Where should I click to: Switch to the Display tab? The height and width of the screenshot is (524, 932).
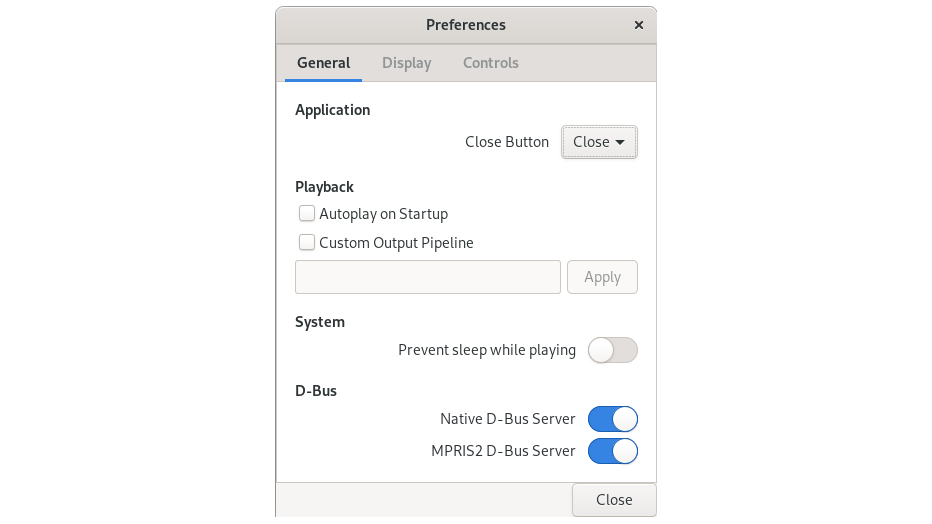pos(406,63)
